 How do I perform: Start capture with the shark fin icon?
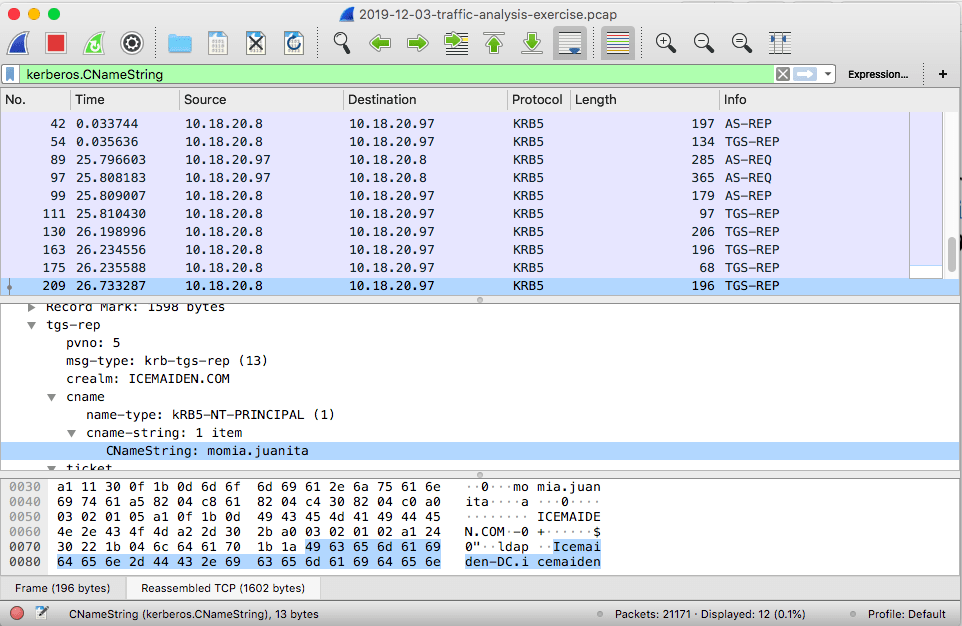coord(18,44)
